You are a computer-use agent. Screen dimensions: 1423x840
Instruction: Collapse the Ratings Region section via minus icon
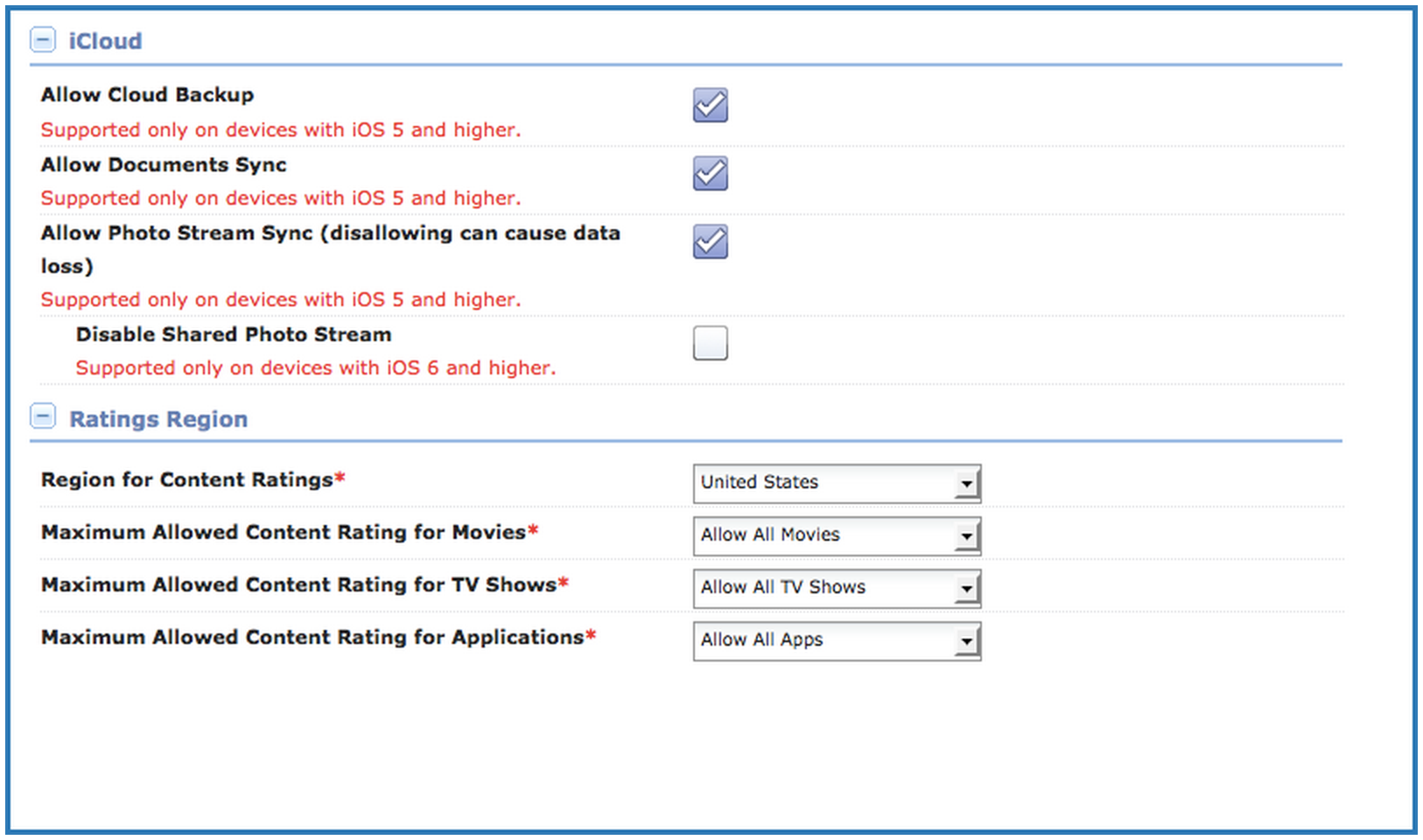click(43, 416)
